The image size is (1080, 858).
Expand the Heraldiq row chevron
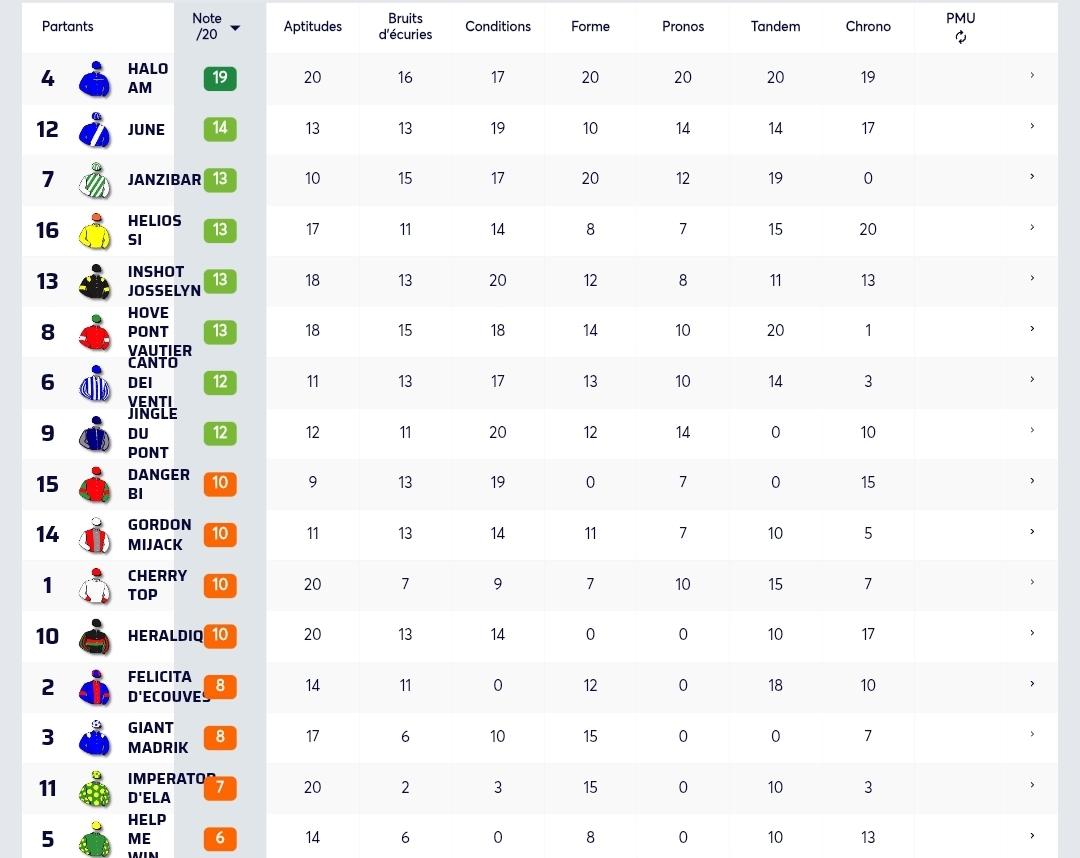(x=1032, y=633)
